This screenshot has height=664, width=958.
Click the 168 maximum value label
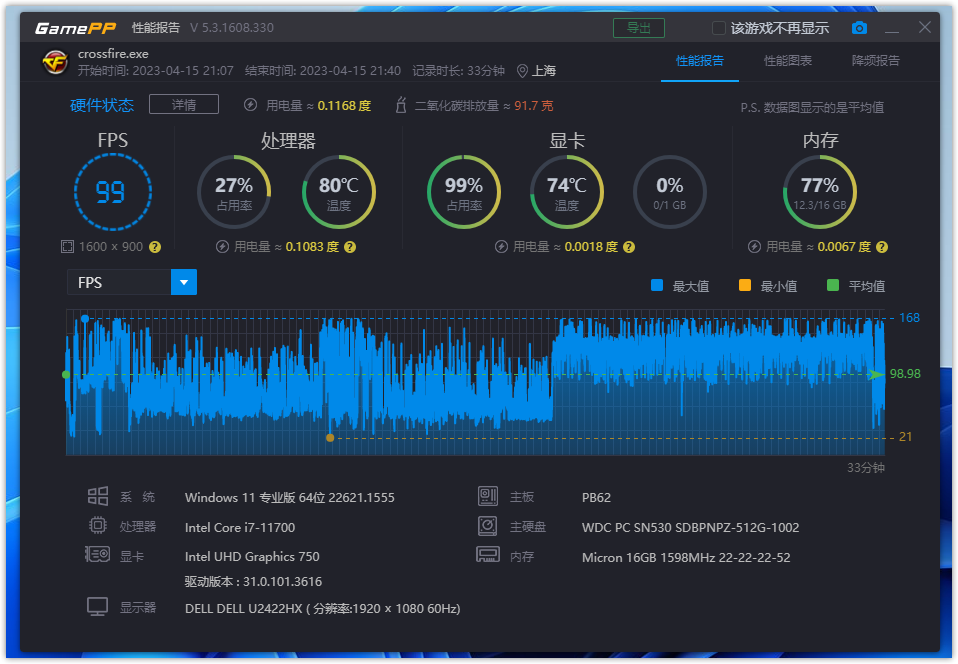[909, 318]
